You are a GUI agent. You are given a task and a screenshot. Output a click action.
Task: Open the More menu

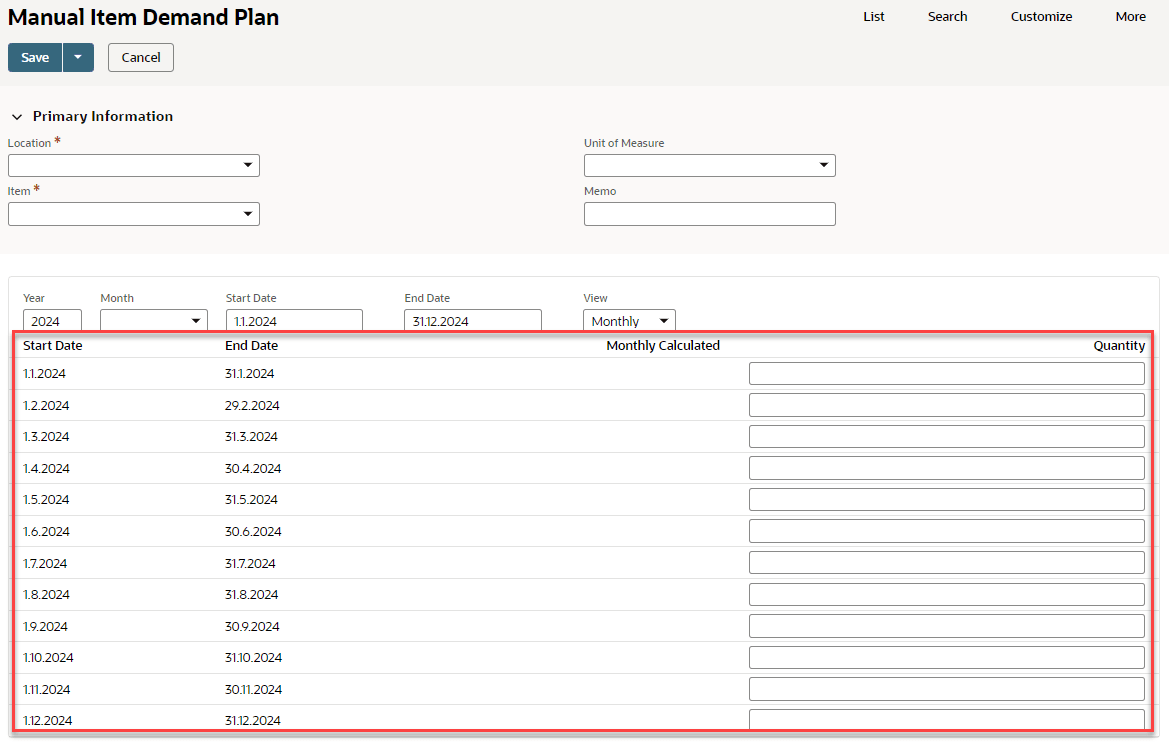point(1130,16)
